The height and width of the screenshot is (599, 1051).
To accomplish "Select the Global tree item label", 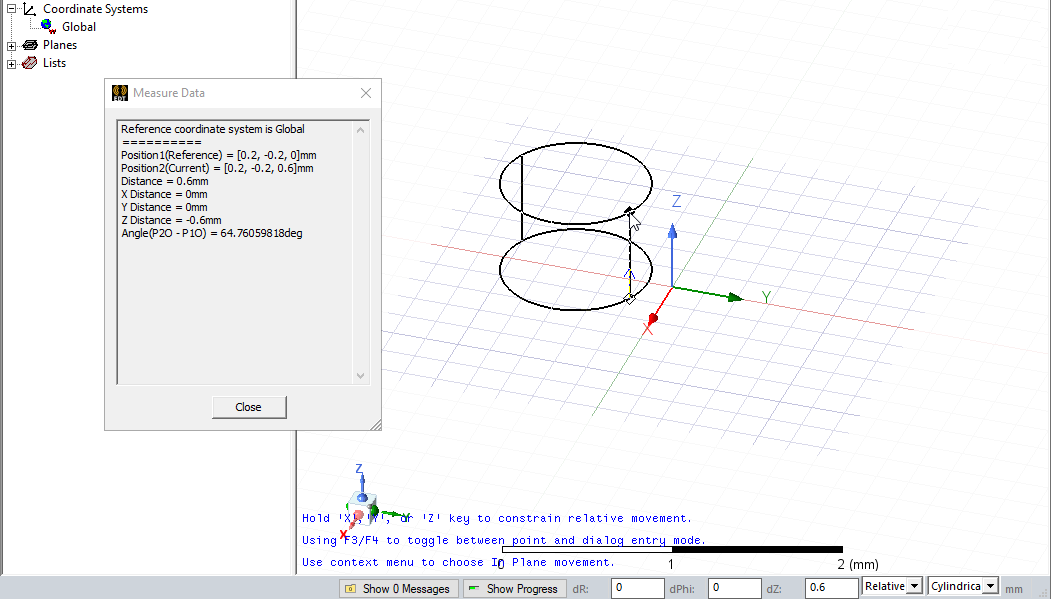I will point(79,27).
